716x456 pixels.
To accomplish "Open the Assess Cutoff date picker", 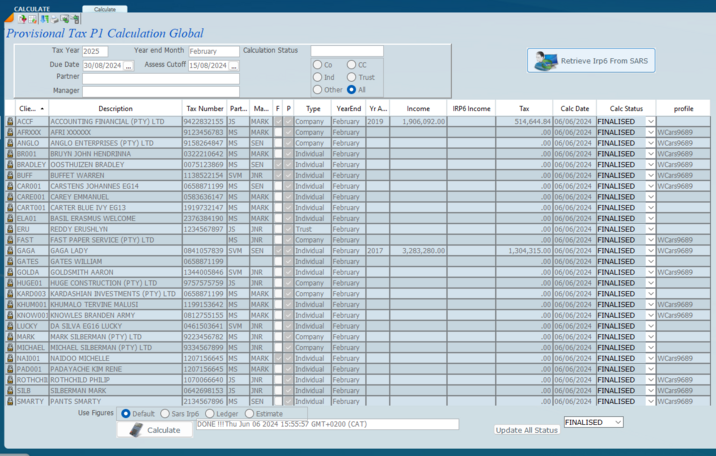I will pos(234,66).
